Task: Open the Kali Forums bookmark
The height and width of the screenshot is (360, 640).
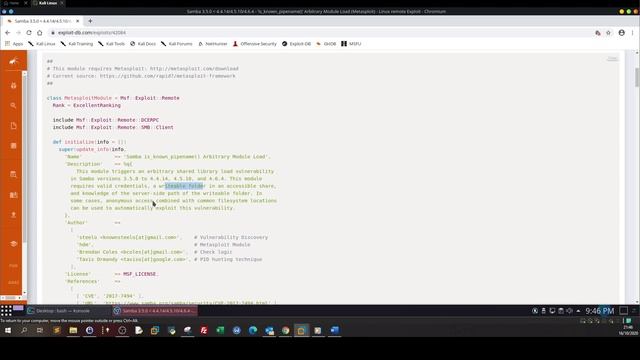Action: (x=176, y=44)
